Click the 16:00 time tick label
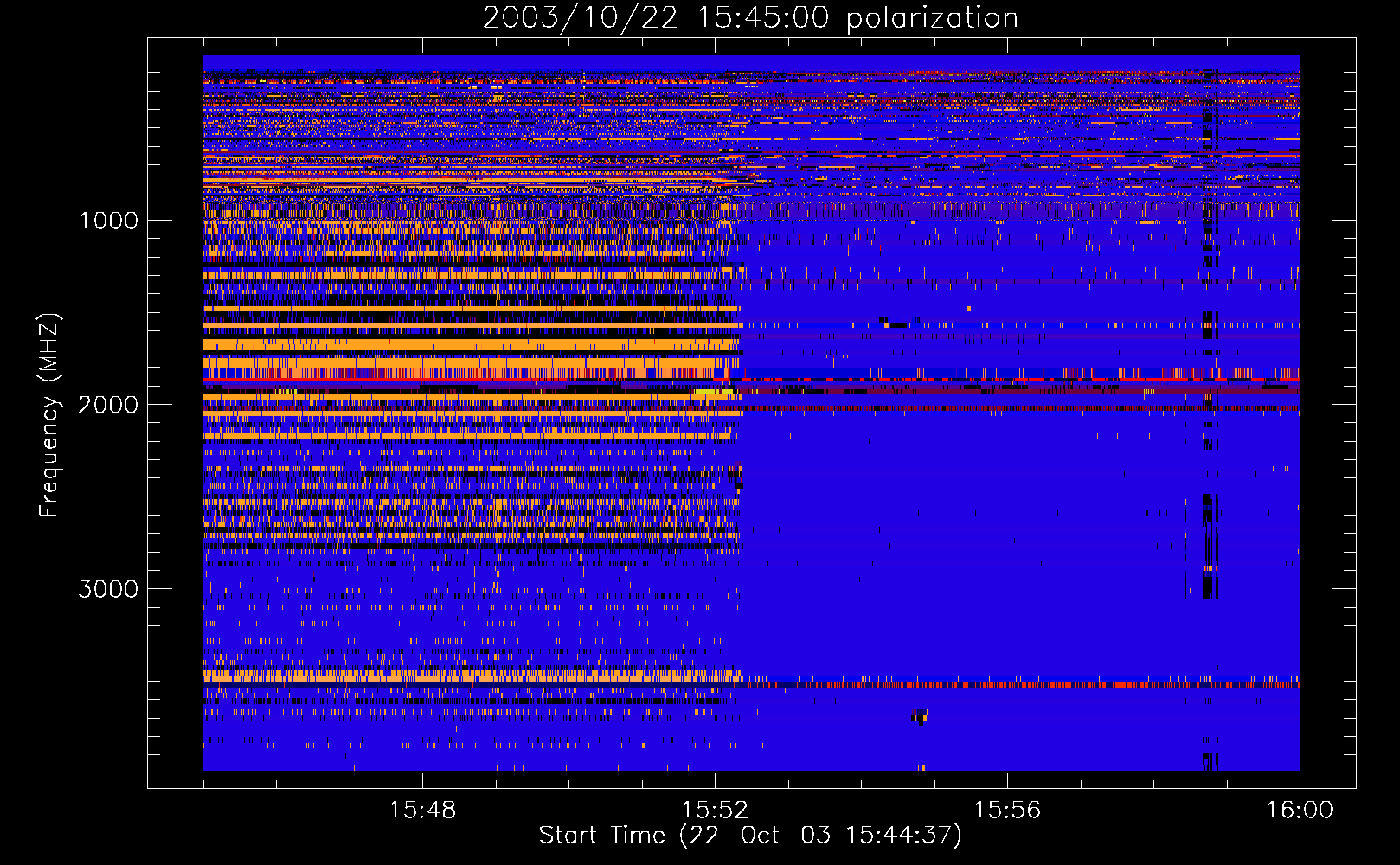 coord(1300,811)
